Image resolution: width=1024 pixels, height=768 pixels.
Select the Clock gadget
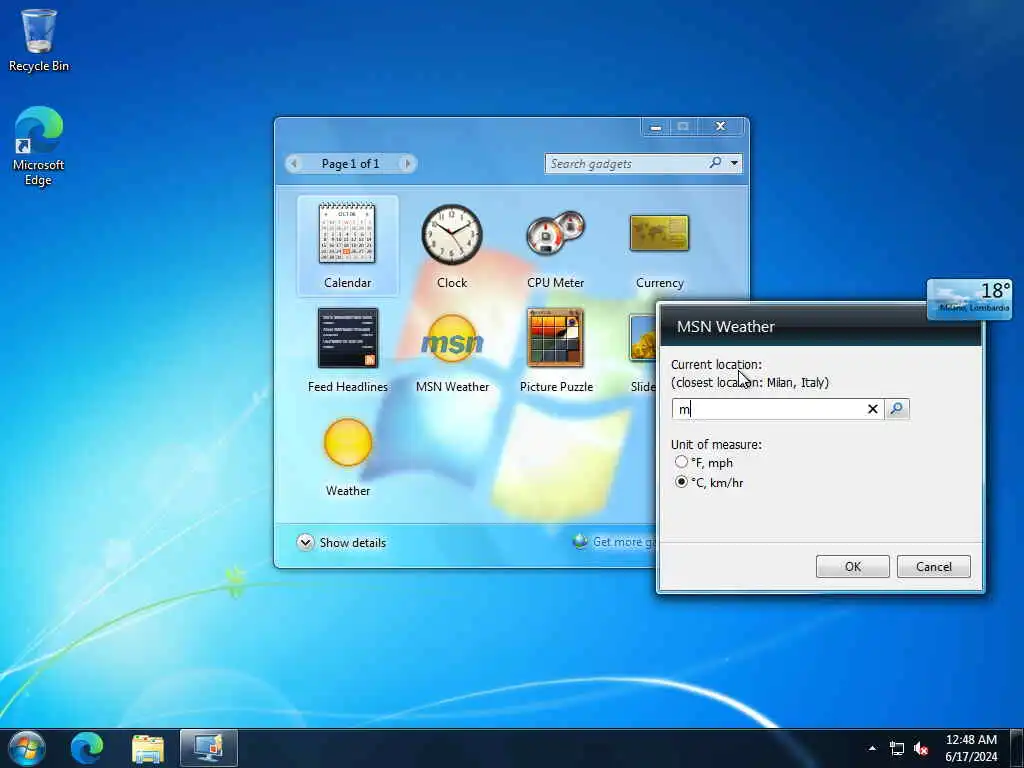(452, 246)
